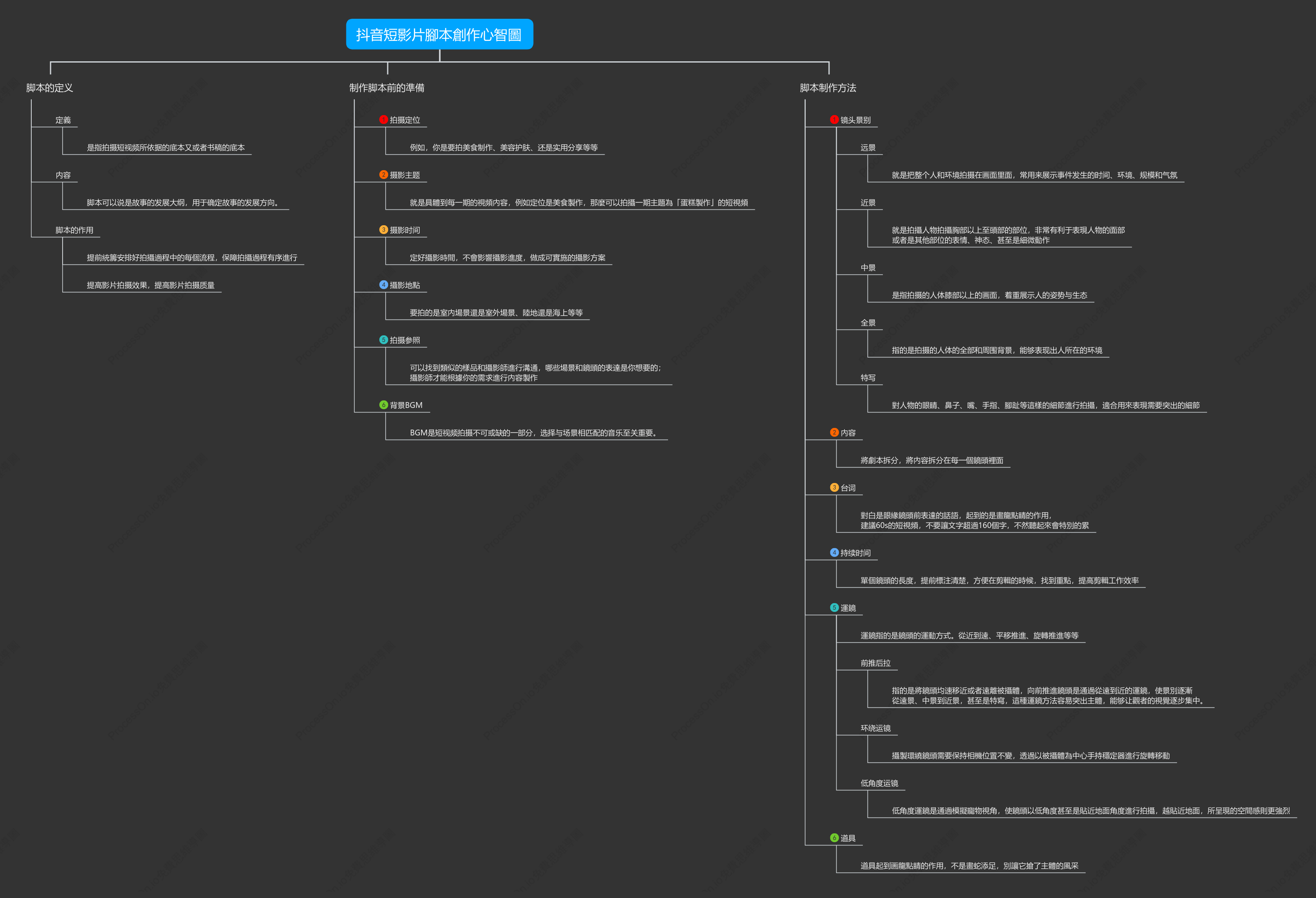Click the text starting '定好攝影時間'
This screenshot has width=1316, height=898.
[x=507, y=257]
